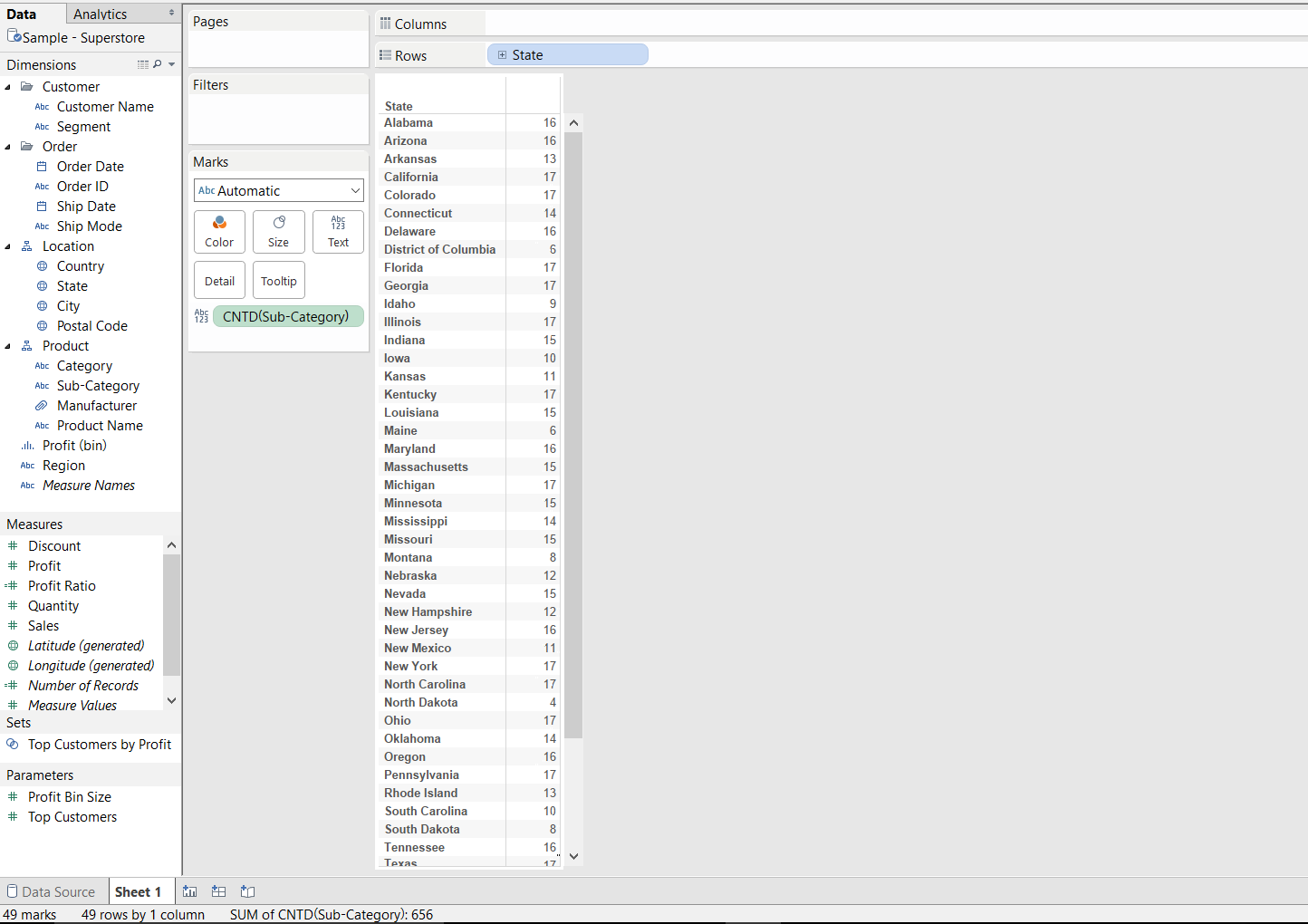
Task: Click the globe icon beside Country
Action: click(x=42, y=266)
